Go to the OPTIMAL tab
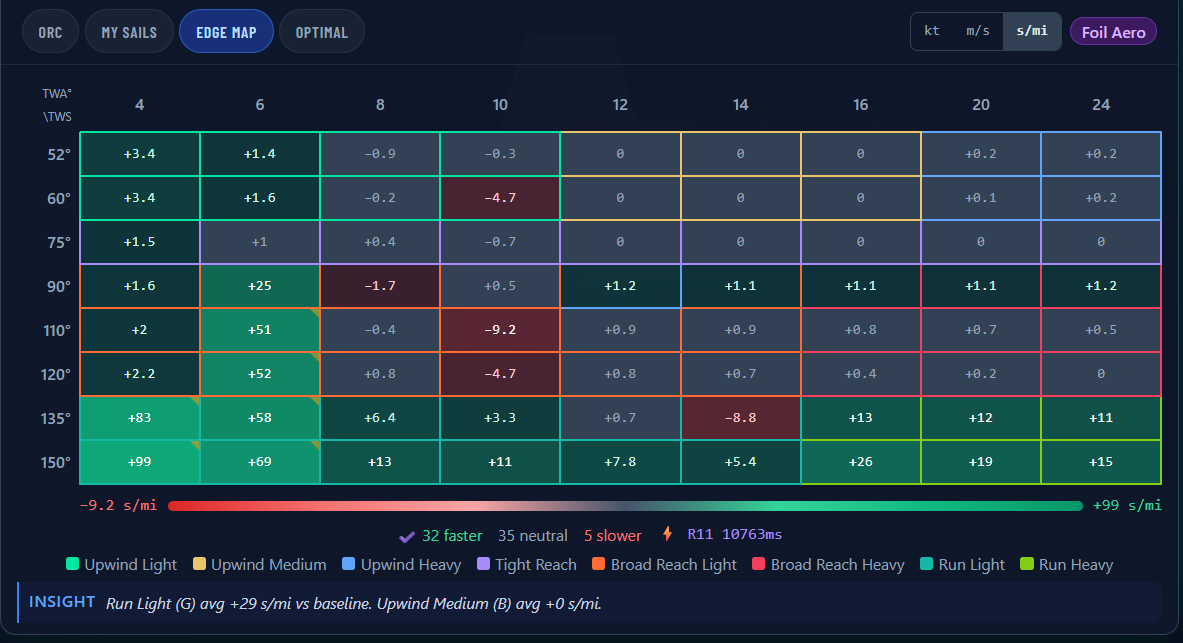 click(x=321, y=32)
